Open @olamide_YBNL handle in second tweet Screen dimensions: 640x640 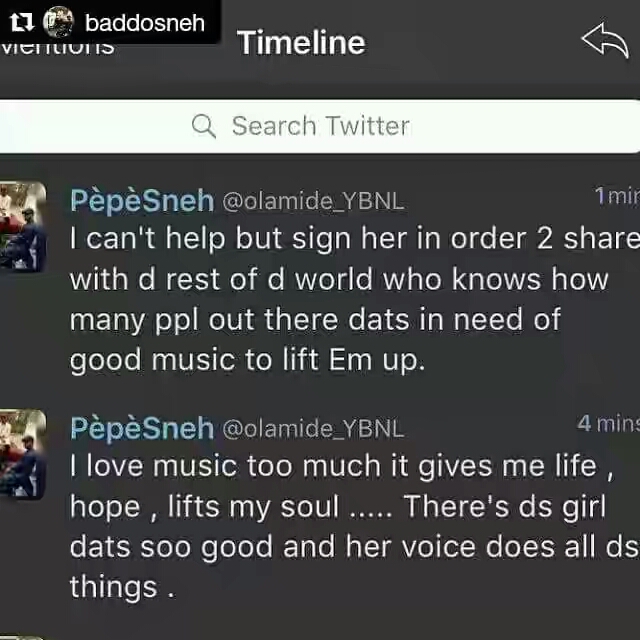(313, 429)
